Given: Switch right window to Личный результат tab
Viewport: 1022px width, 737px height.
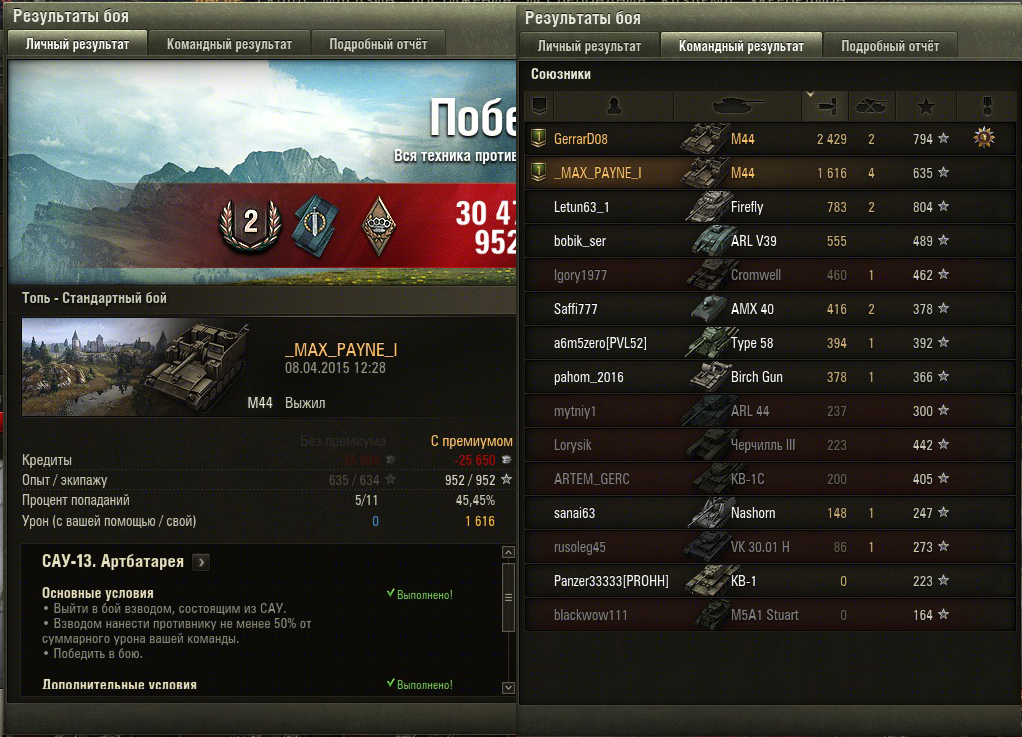Looking at the screenshot, I should point(589,46).
